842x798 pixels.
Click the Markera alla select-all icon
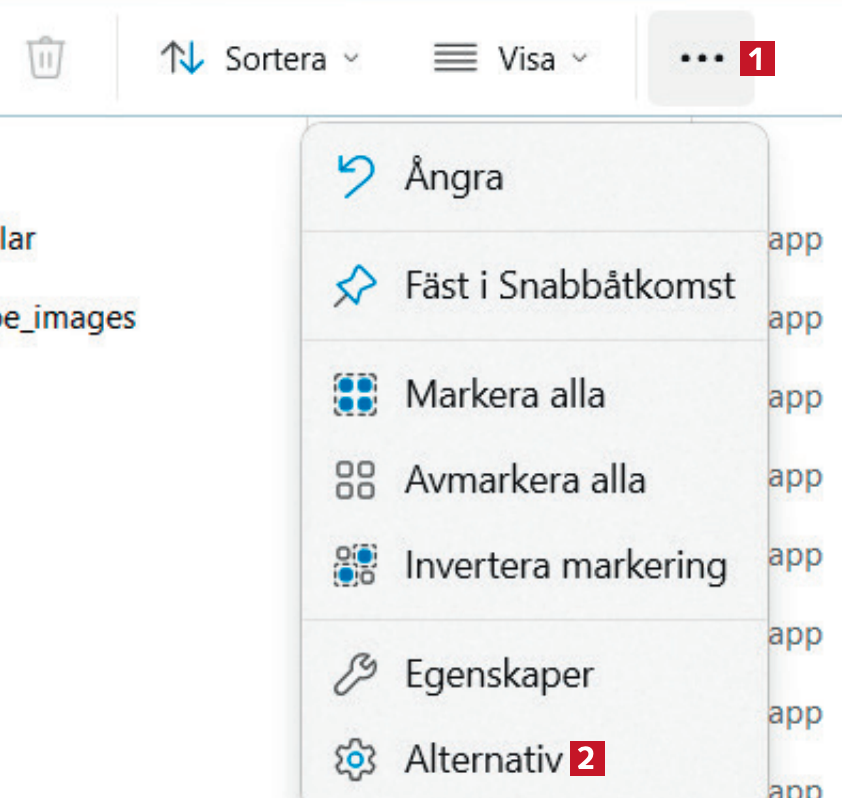(353, 395)
